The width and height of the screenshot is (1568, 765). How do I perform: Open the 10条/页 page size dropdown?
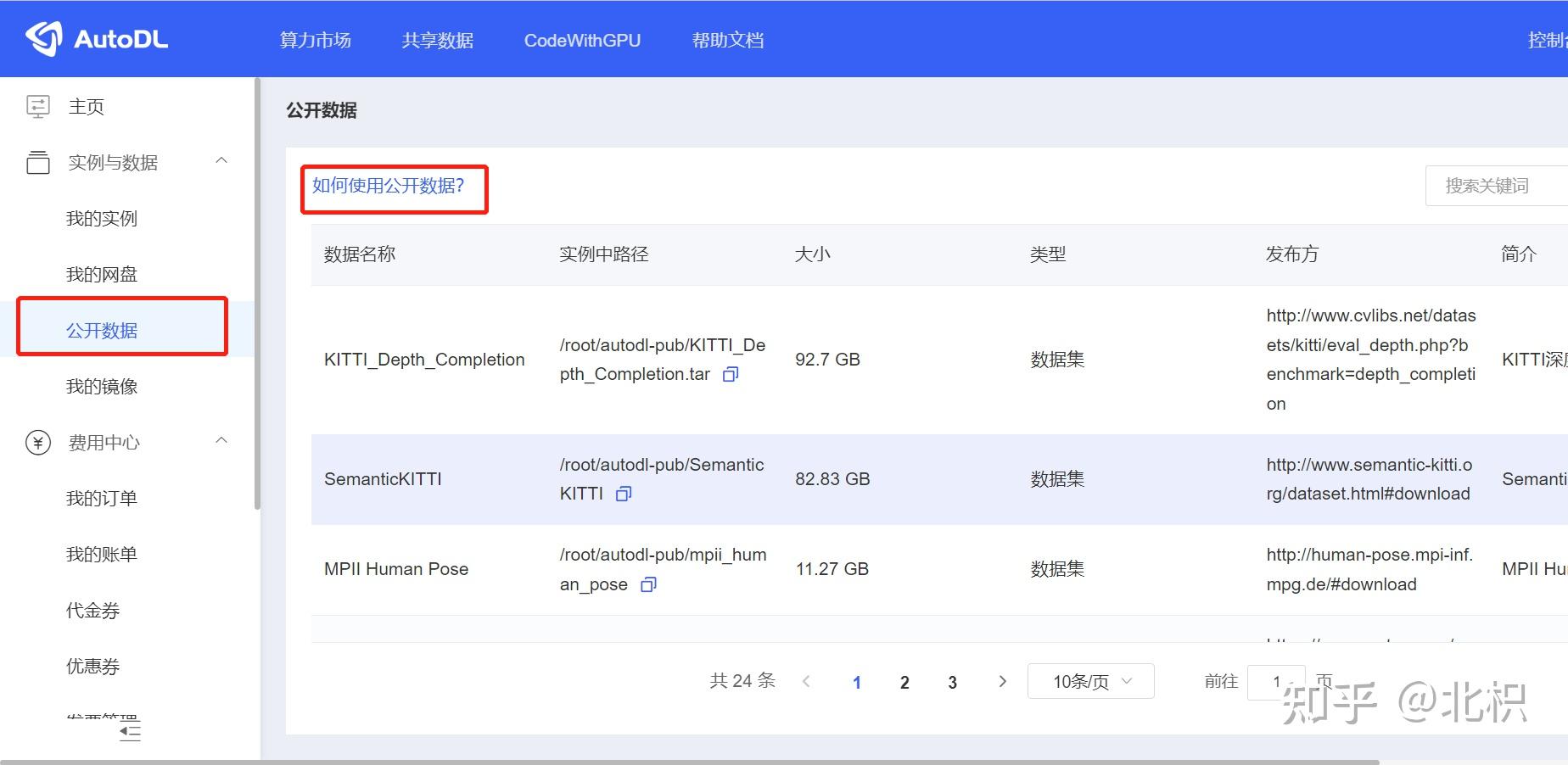(1089, 681)
